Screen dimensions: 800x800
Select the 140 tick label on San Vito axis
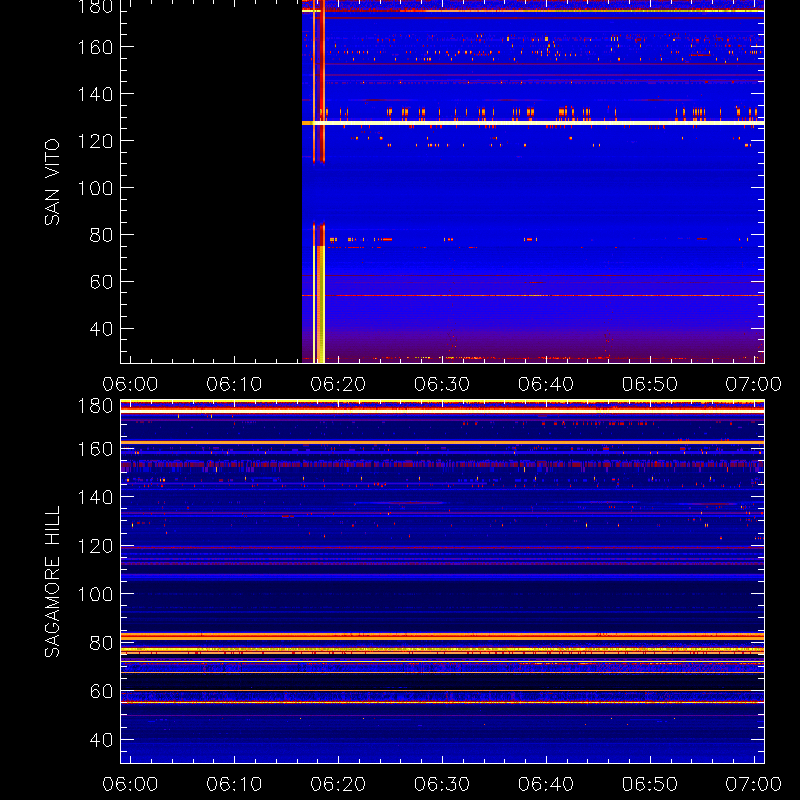click(95, 94)
